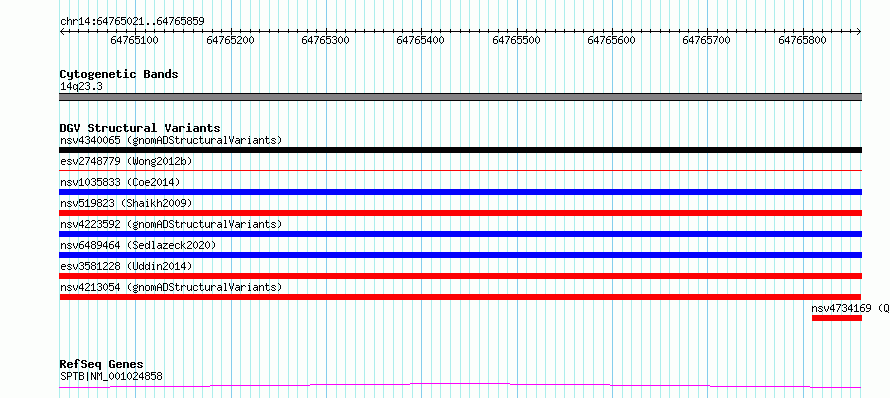The height and width of the screenshot is (398, 890).
Task: Open the DGV Structural Variants track heading
Action: coord(140,128)
